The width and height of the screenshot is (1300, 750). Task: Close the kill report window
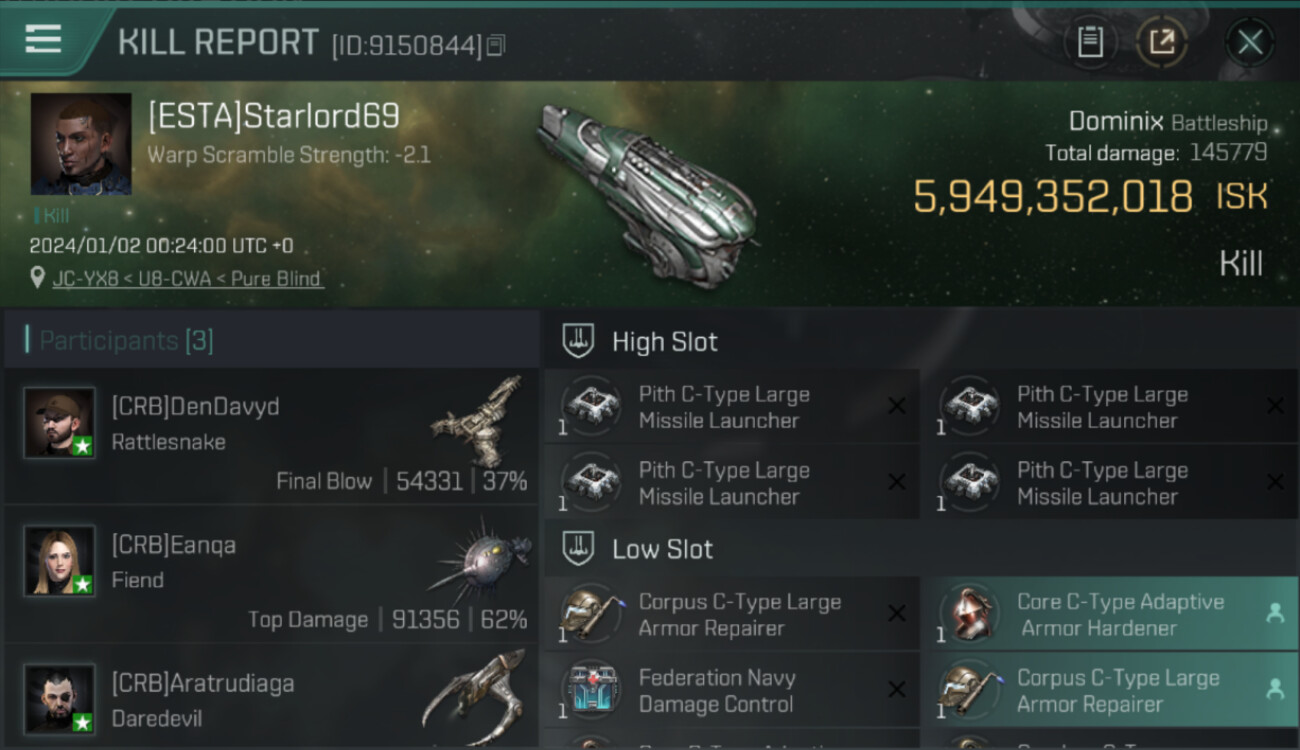tap(1250, 42)
